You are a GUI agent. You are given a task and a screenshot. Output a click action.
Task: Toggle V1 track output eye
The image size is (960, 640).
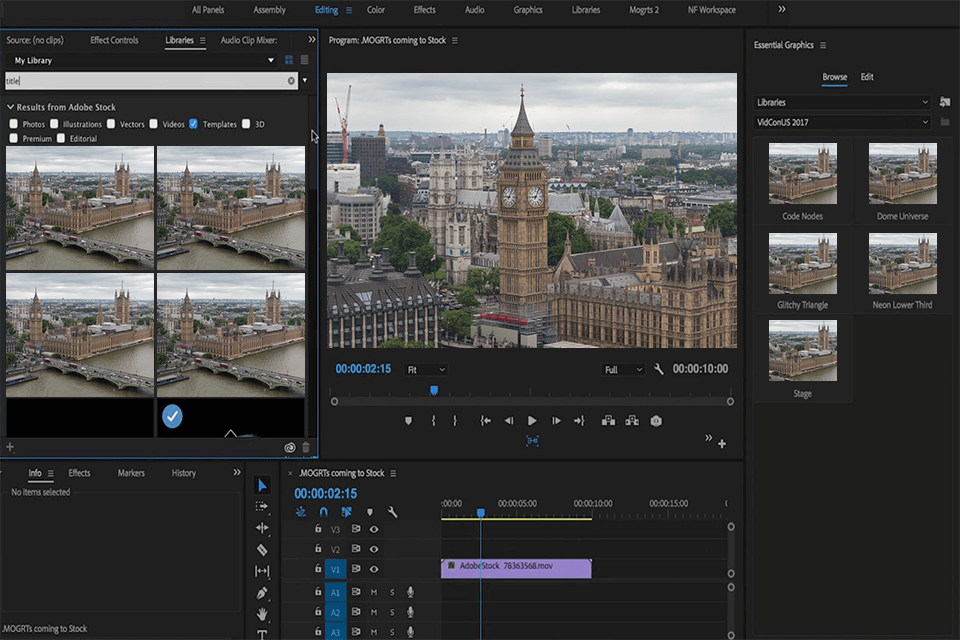[x=374, y=569]
